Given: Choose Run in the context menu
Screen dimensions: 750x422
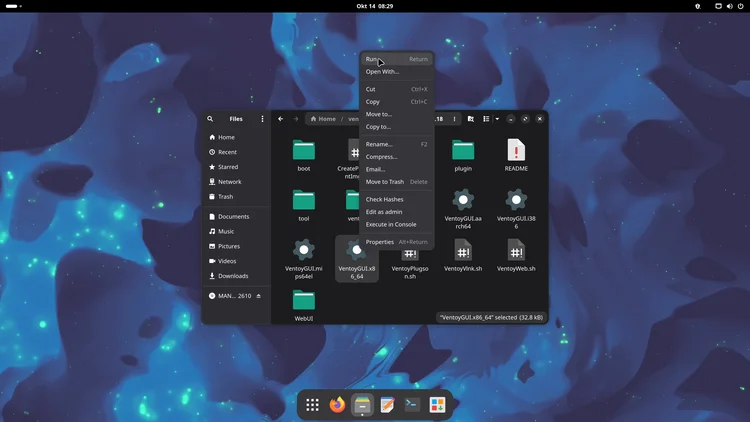Looking at the screenshot, I should click(397, 59).
